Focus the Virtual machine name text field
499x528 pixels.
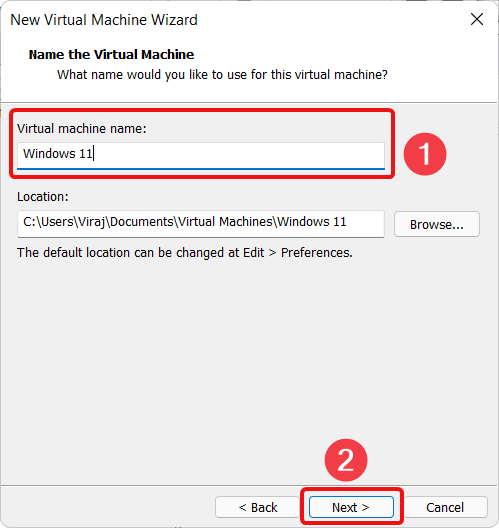coord(201,155)
